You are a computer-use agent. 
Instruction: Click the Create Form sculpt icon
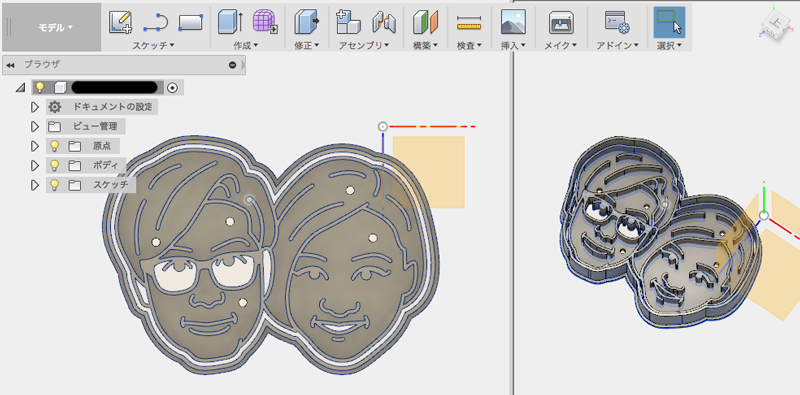(266, 22)
